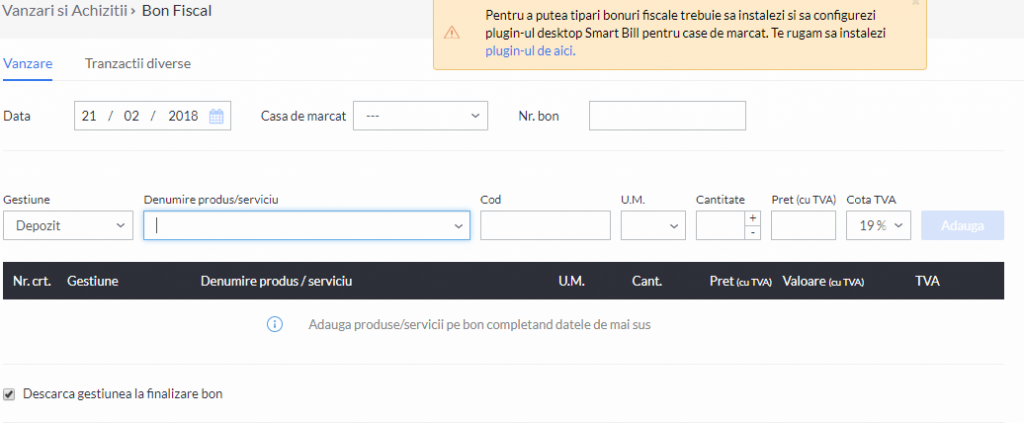Click the year 2018 in date field
1024x423 pixels.
click(183, 117)
